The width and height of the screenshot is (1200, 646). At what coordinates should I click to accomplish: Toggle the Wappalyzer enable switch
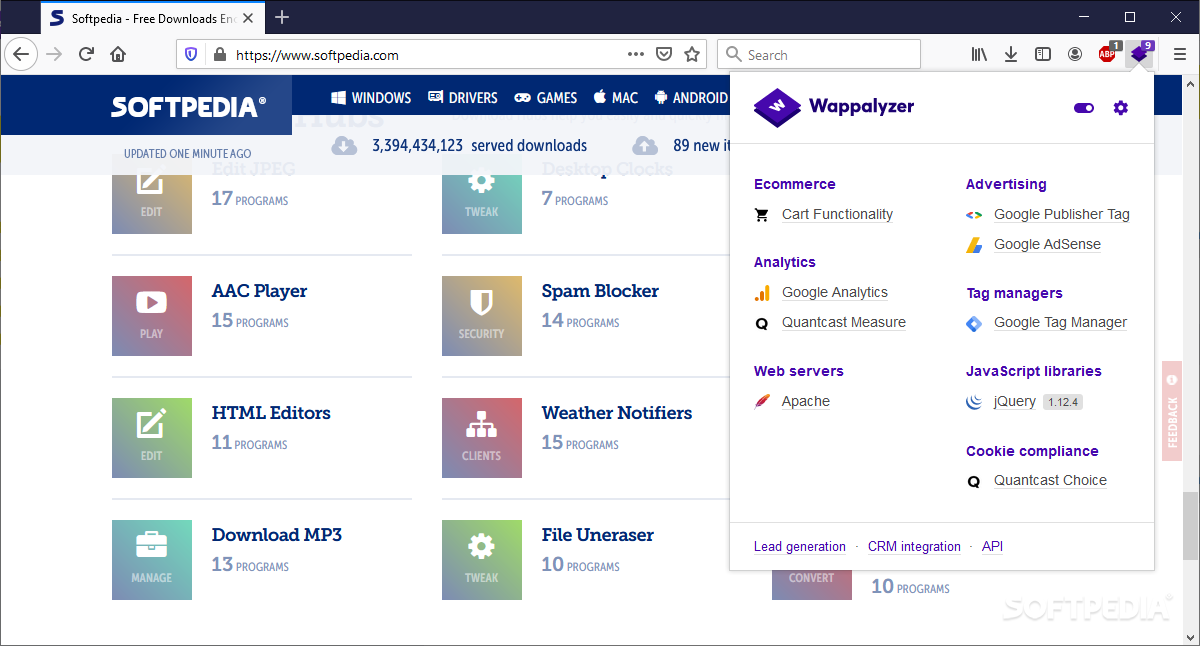(1084, 108)
